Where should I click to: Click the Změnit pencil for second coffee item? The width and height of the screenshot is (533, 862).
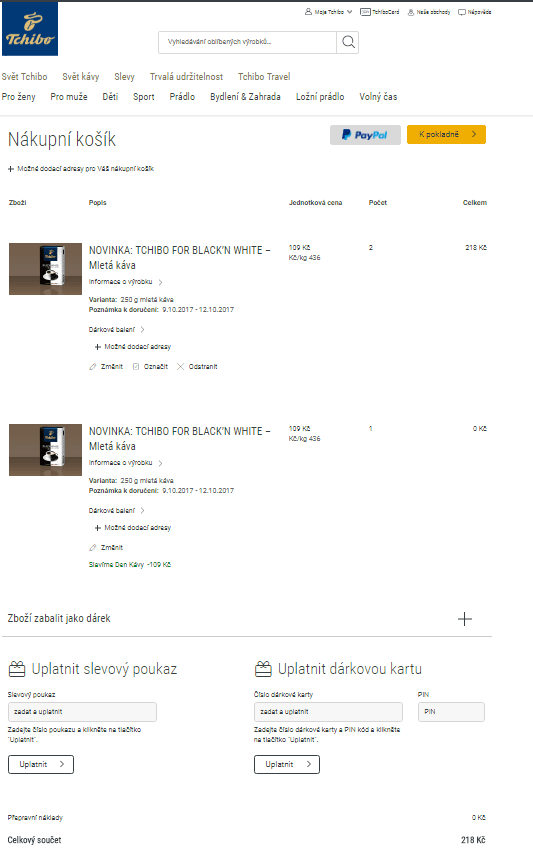(x=93, y=548)
